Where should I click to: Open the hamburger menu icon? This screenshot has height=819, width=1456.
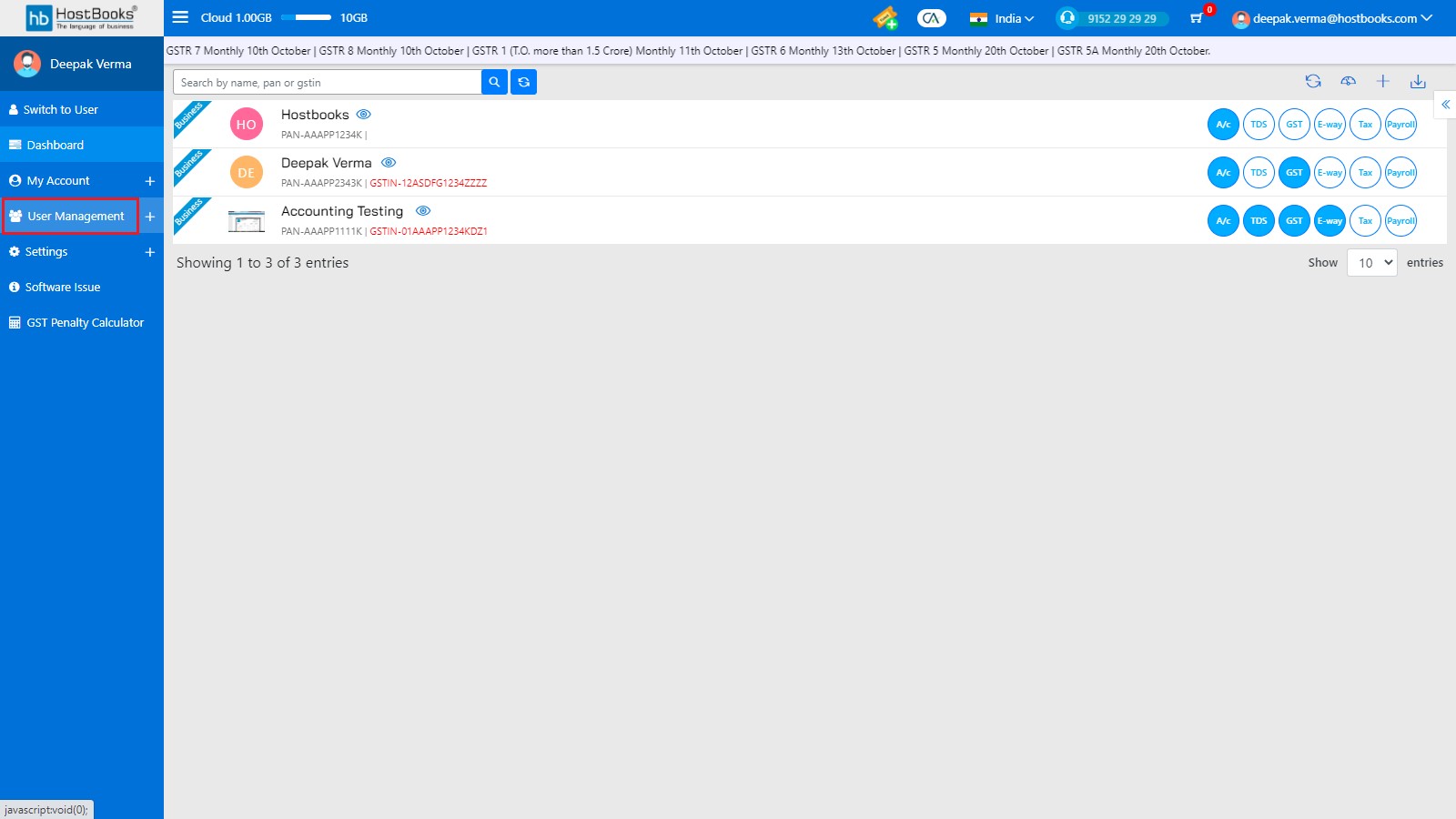point(180,17)
